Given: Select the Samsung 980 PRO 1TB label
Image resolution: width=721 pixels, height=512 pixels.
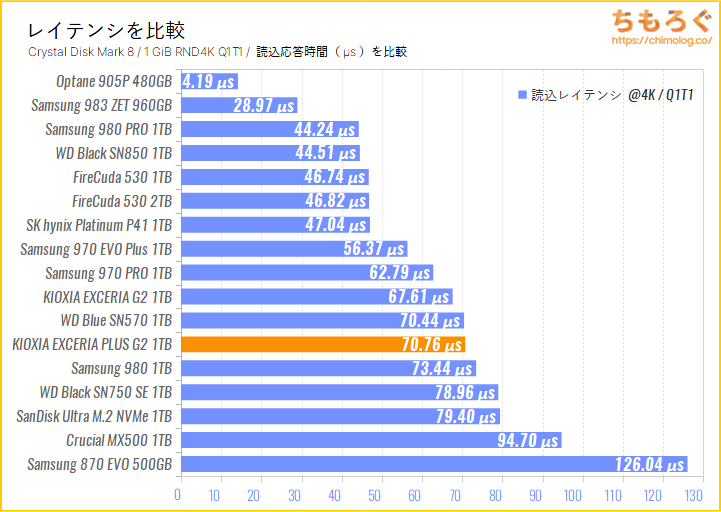Looking at the screenshot, I should 109,129.
